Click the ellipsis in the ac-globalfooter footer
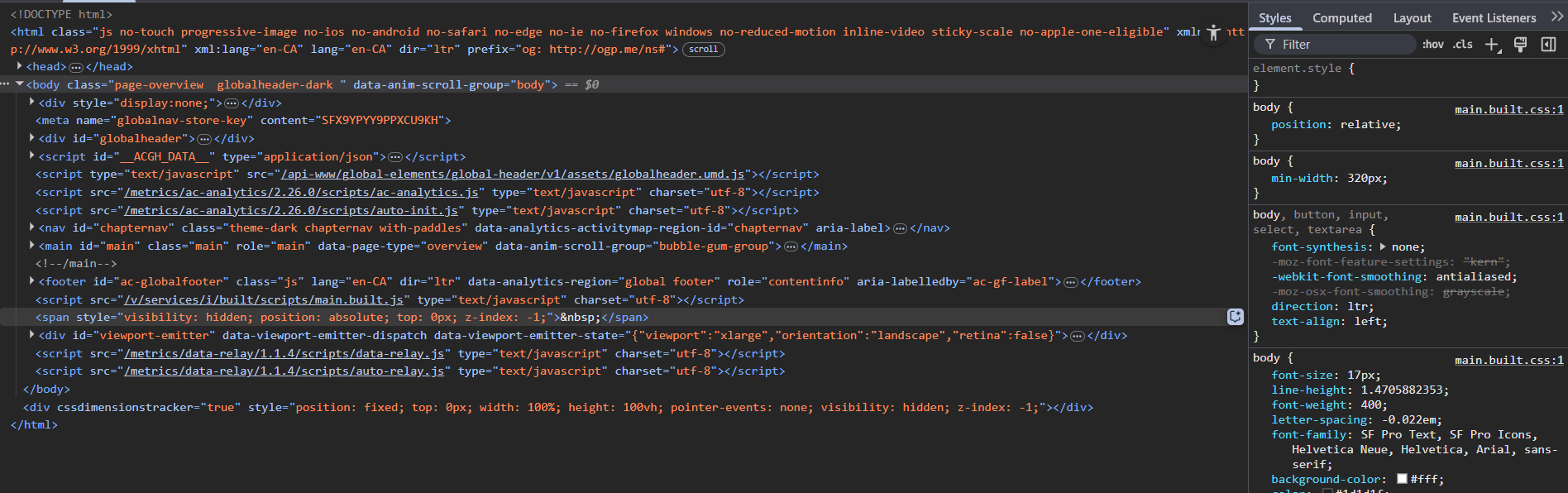The width and height of the screenshot is (1568, 493). (x=1071, y=282)
